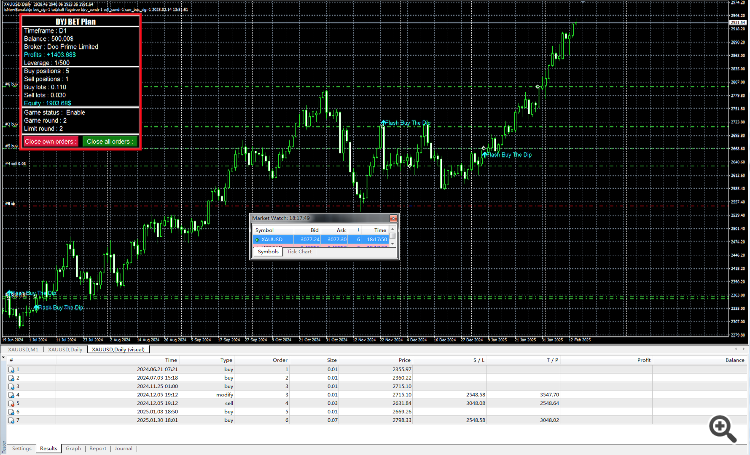
Task: Click the 'modify' type cell in row 4
Action: coord(224,395)
